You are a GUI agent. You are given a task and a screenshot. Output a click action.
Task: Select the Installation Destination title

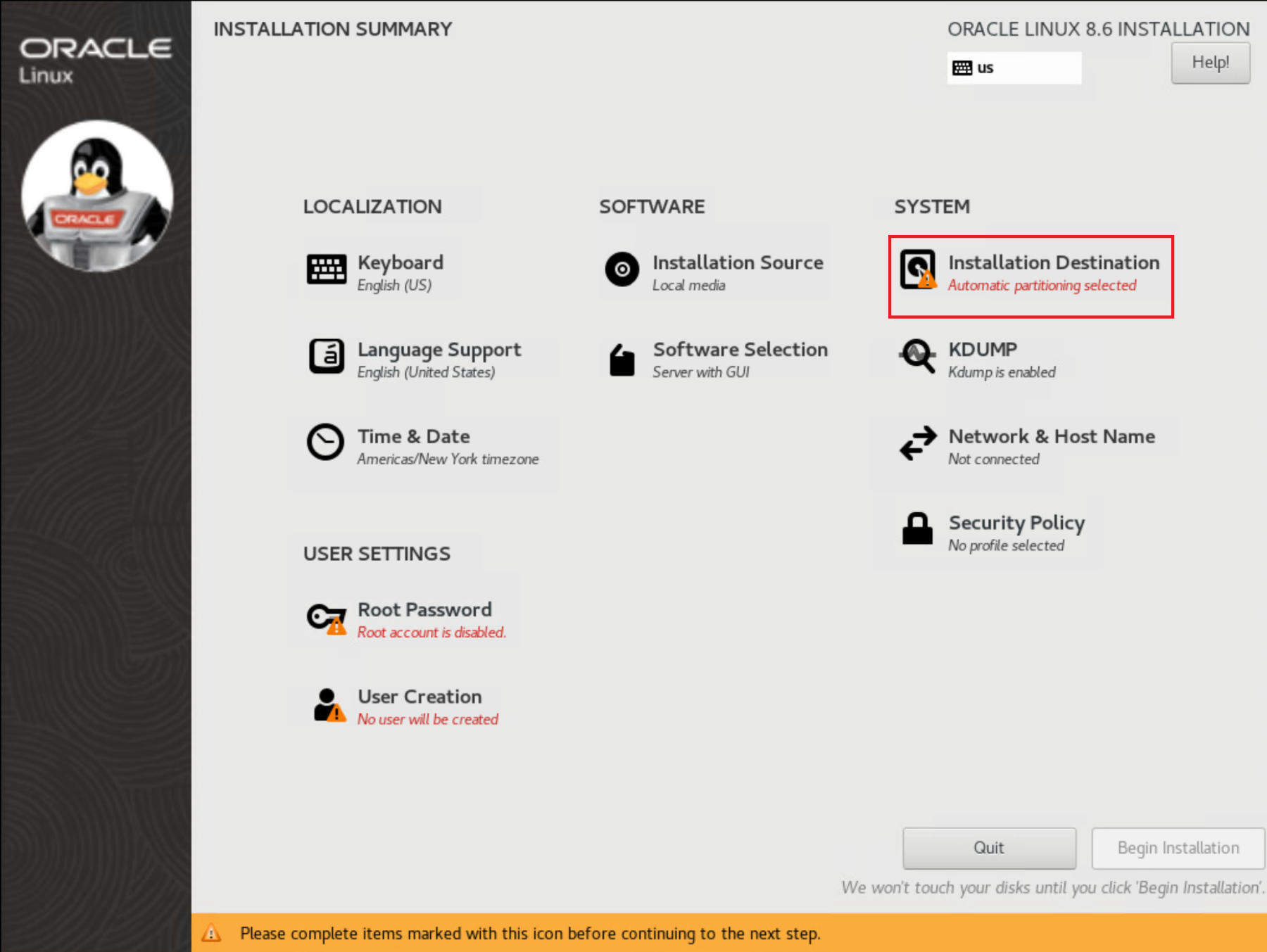(1054, 262)
